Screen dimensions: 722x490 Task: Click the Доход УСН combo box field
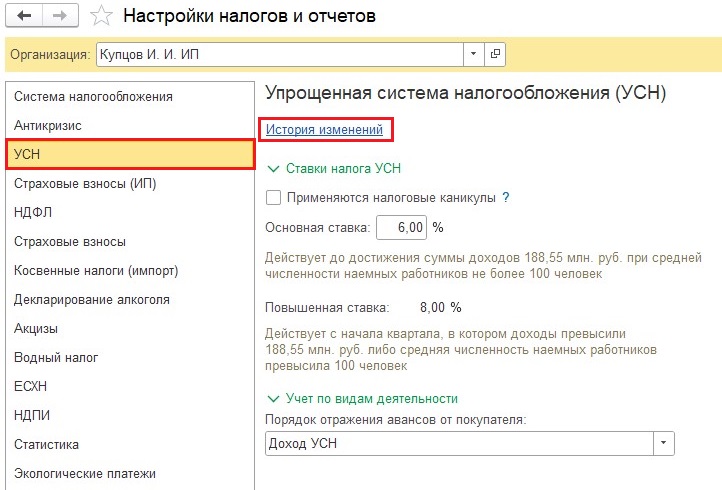[x=460, y=443]
